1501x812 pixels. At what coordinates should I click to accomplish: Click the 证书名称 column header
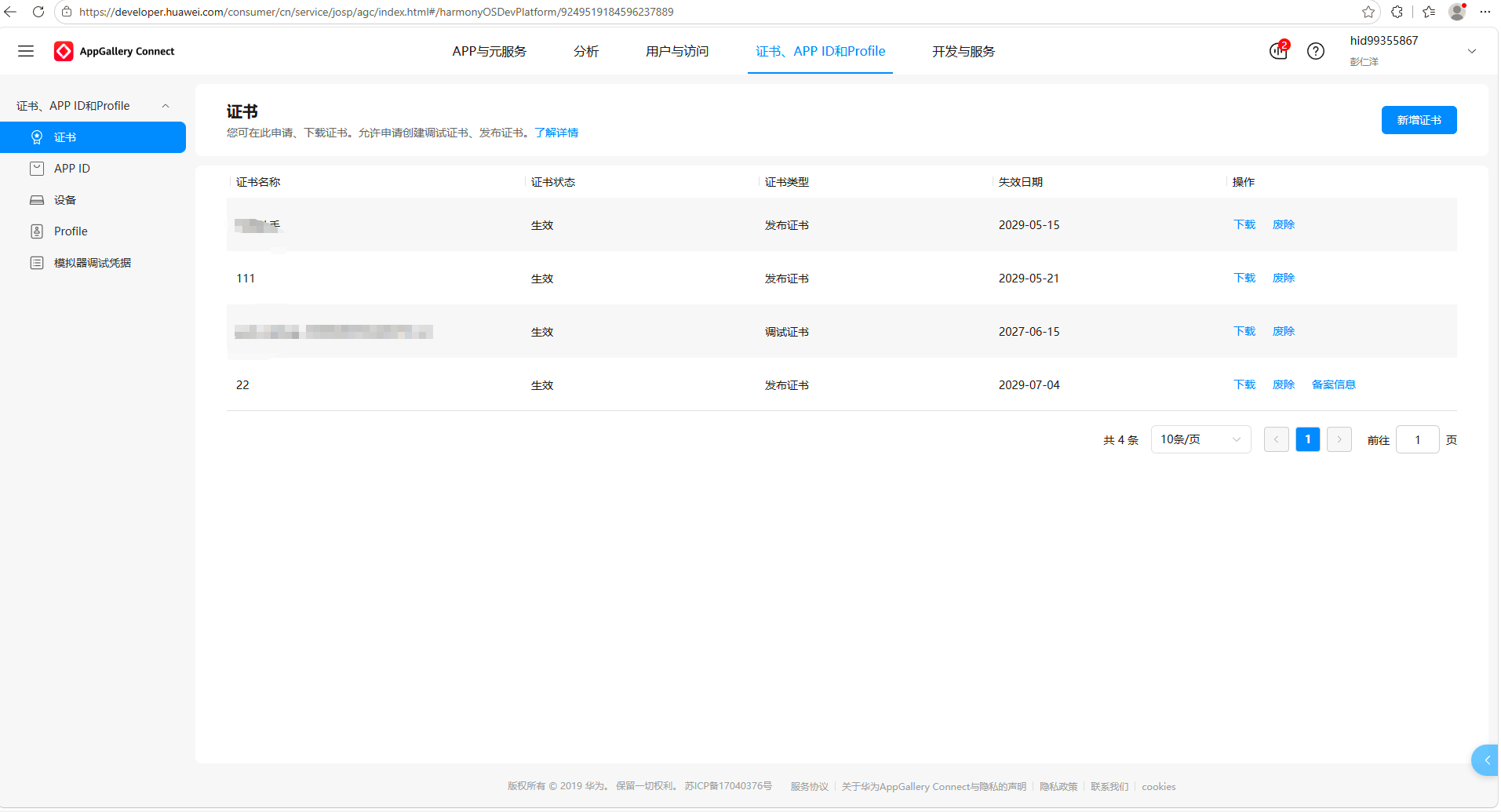pyautogui.click(x=258, y=182)
